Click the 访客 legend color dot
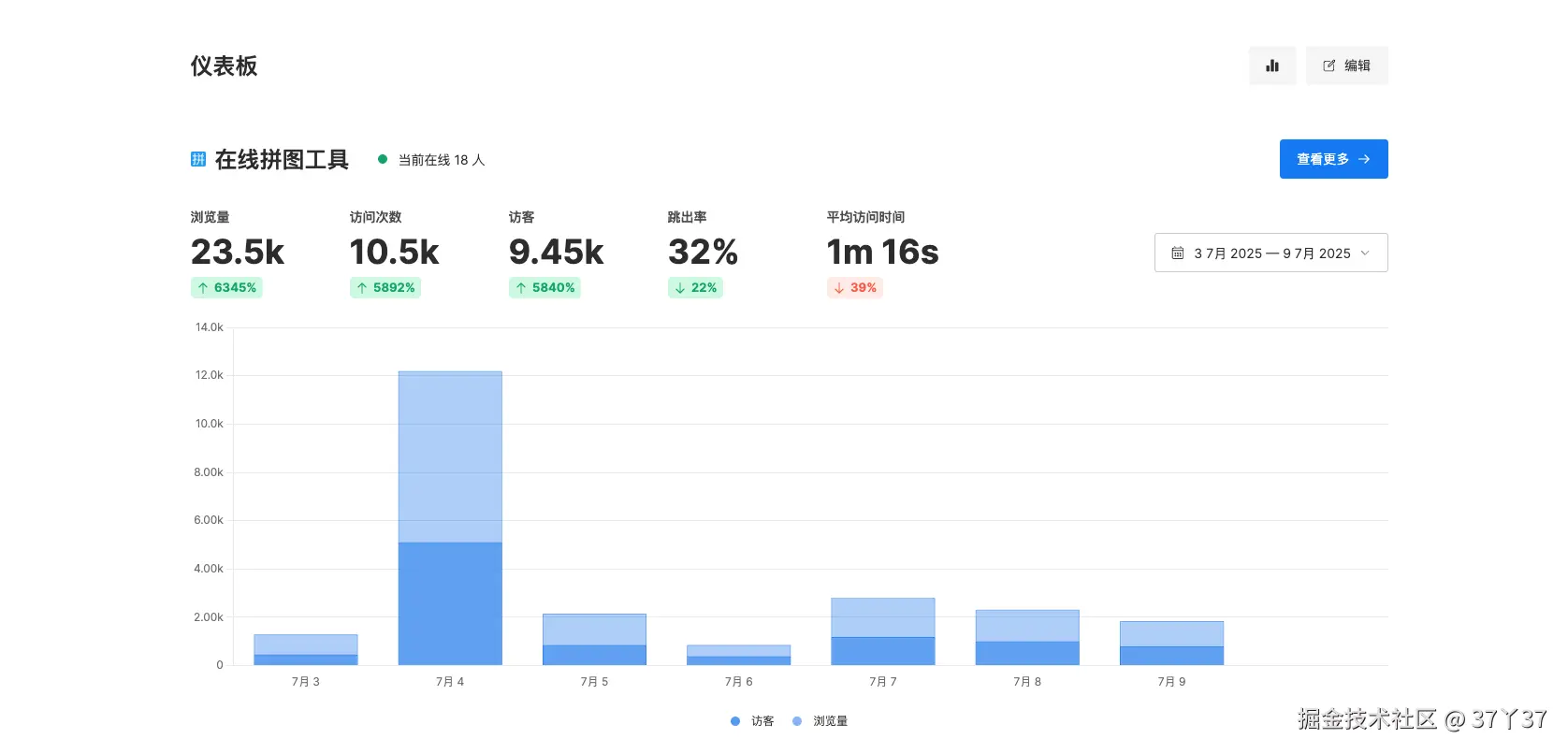The height and width of the screenshot is (753, 1568). pyautogui.click(x=735, y=721)
